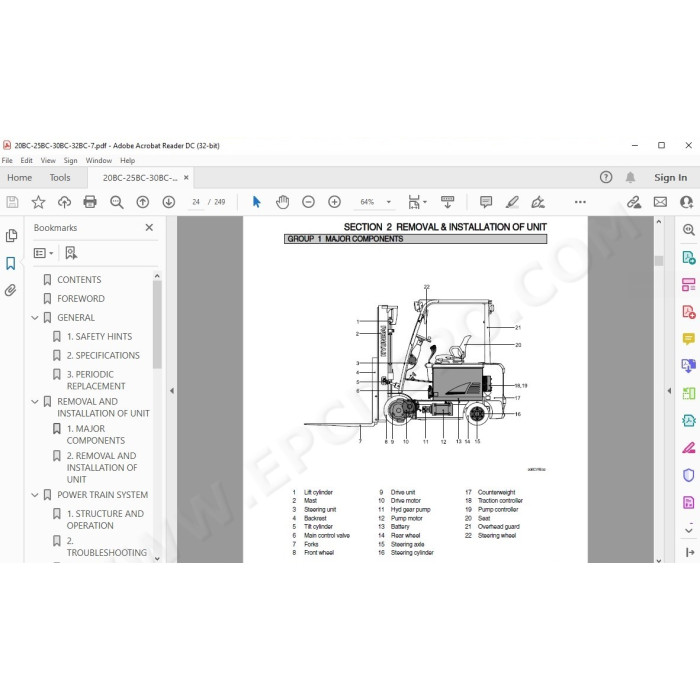The image size is (700, 700).
Task: Print the document
Action: pyautogui.click(x=90, y=202)
